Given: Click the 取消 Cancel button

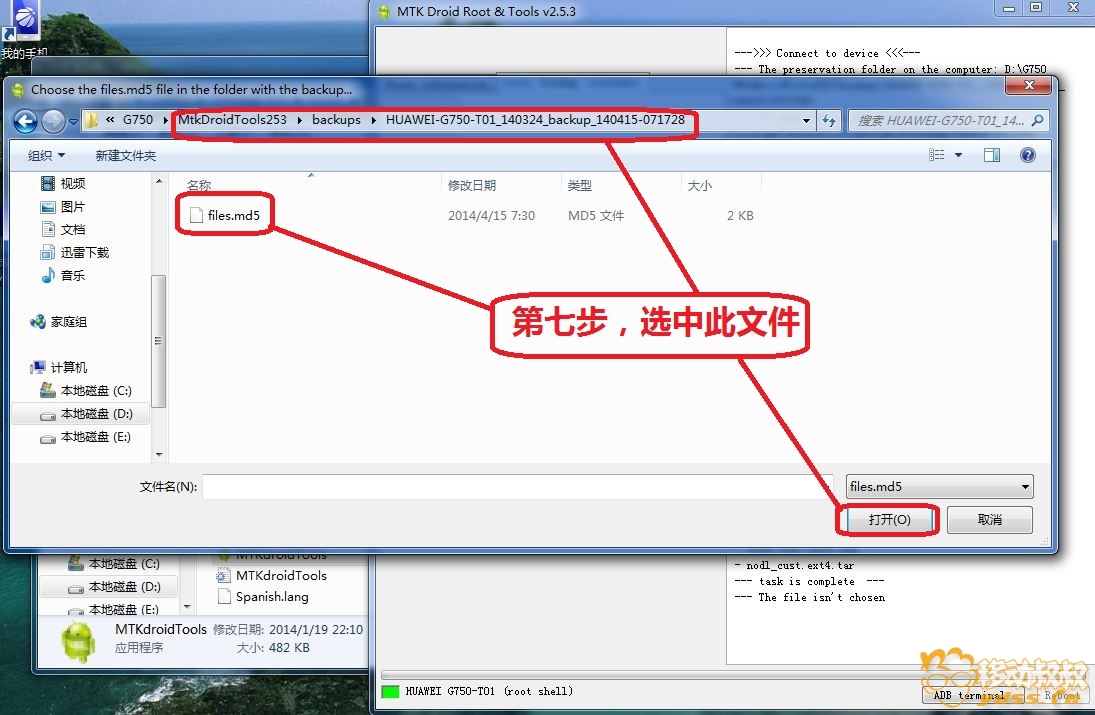Looking at the screenshot, I should 990,520.
